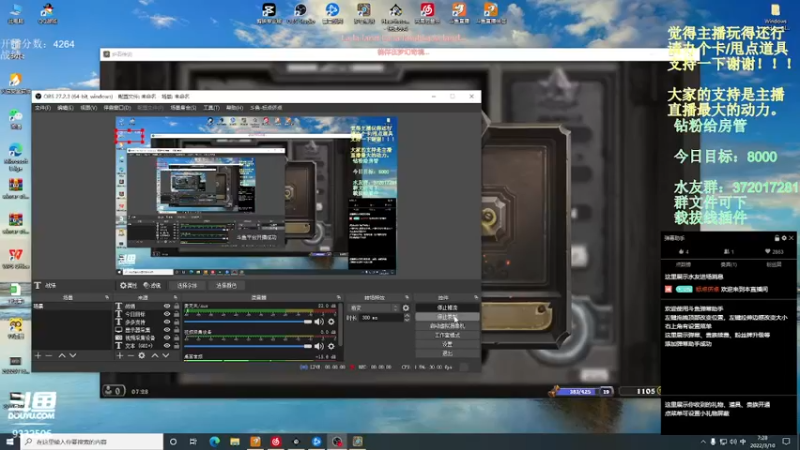This screenshot has height=450, width=800.
Task: Pop out the sources dock panel
Action: [x=175, y=297]
